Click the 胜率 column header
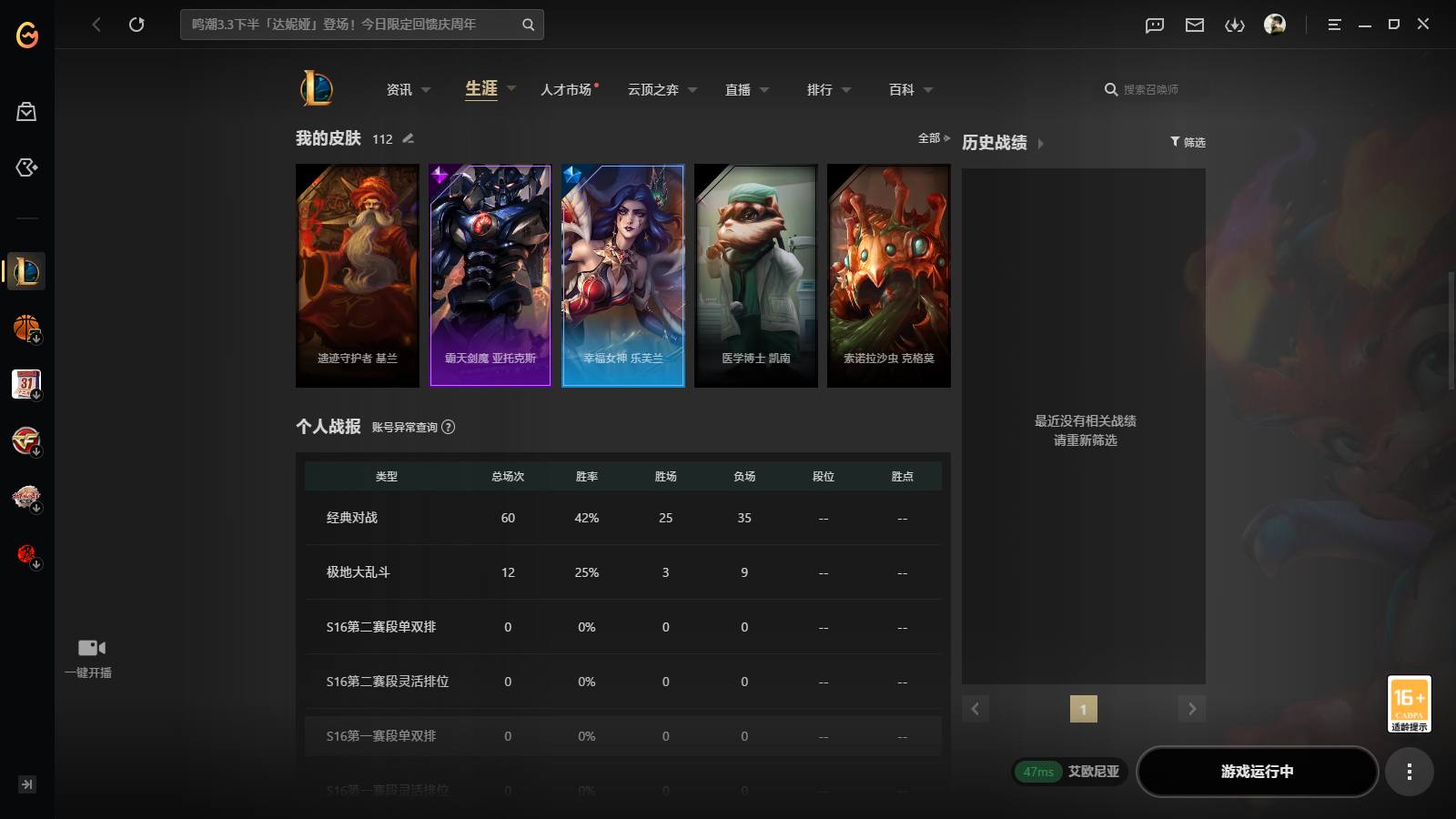Image resolution: width=1456 pixels, height=819 pixels. 587,476
